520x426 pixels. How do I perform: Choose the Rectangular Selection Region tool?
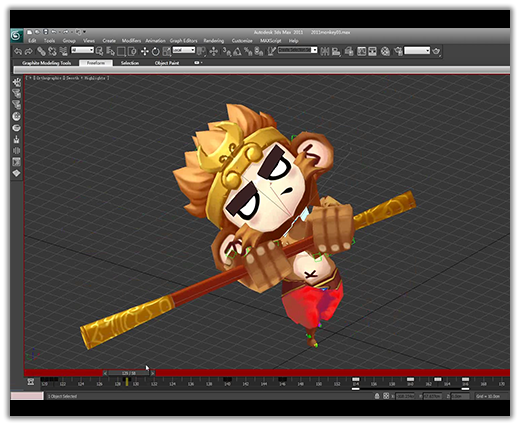click(121, 51)
